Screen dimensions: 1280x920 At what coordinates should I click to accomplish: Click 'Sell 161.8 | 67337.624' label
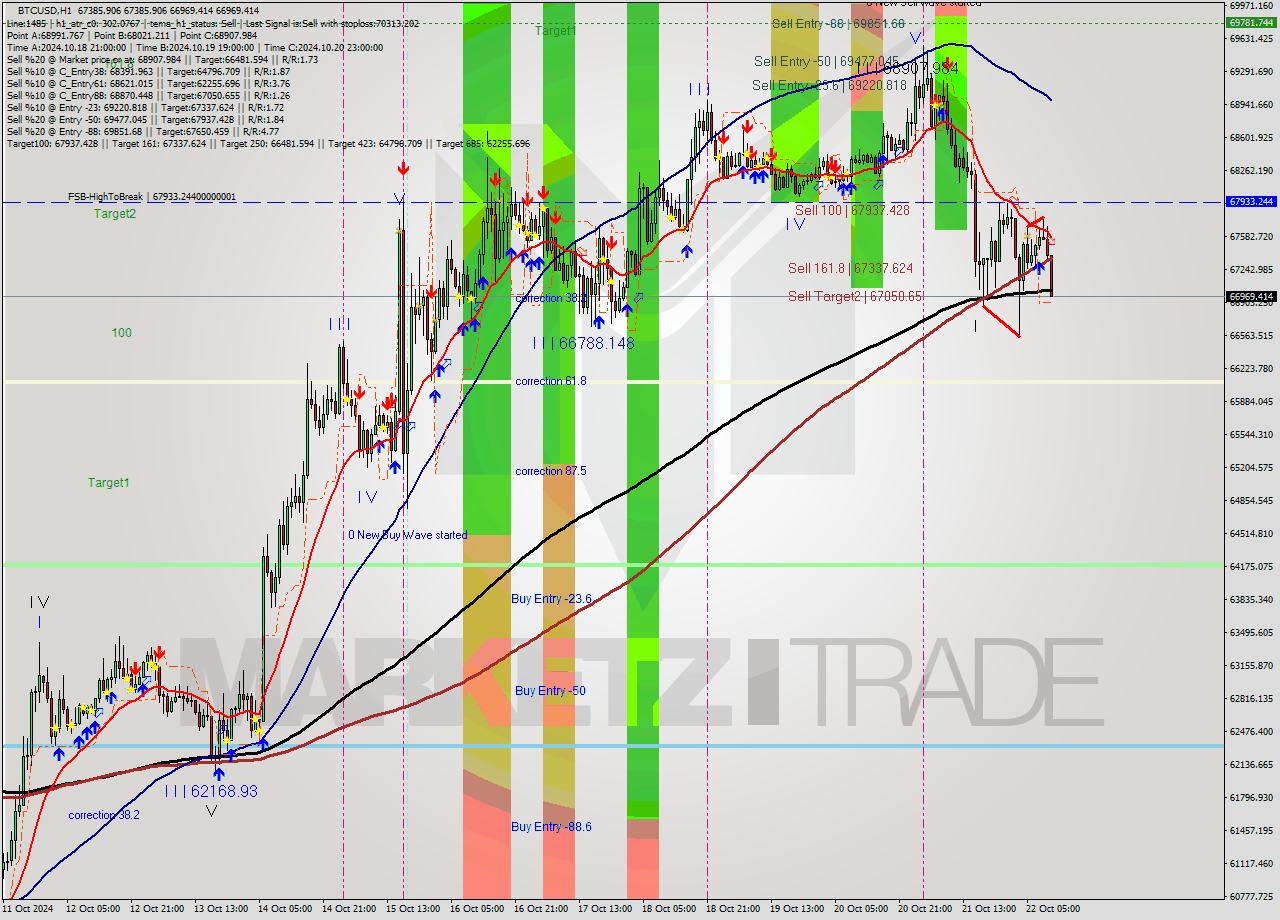pyautogui.click(x=850, y=268)
